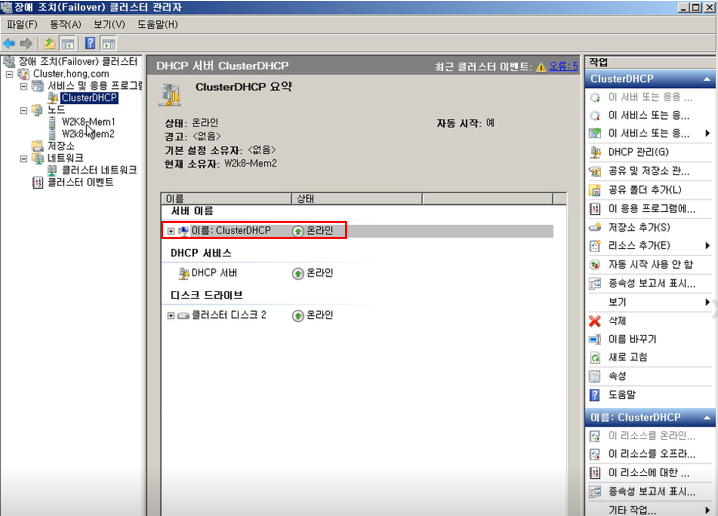Collapse the 이름: ClusterDHCP actions section
Image resolution: width=718 pixels, height=516 pixels.
click(x=707, y=418)
